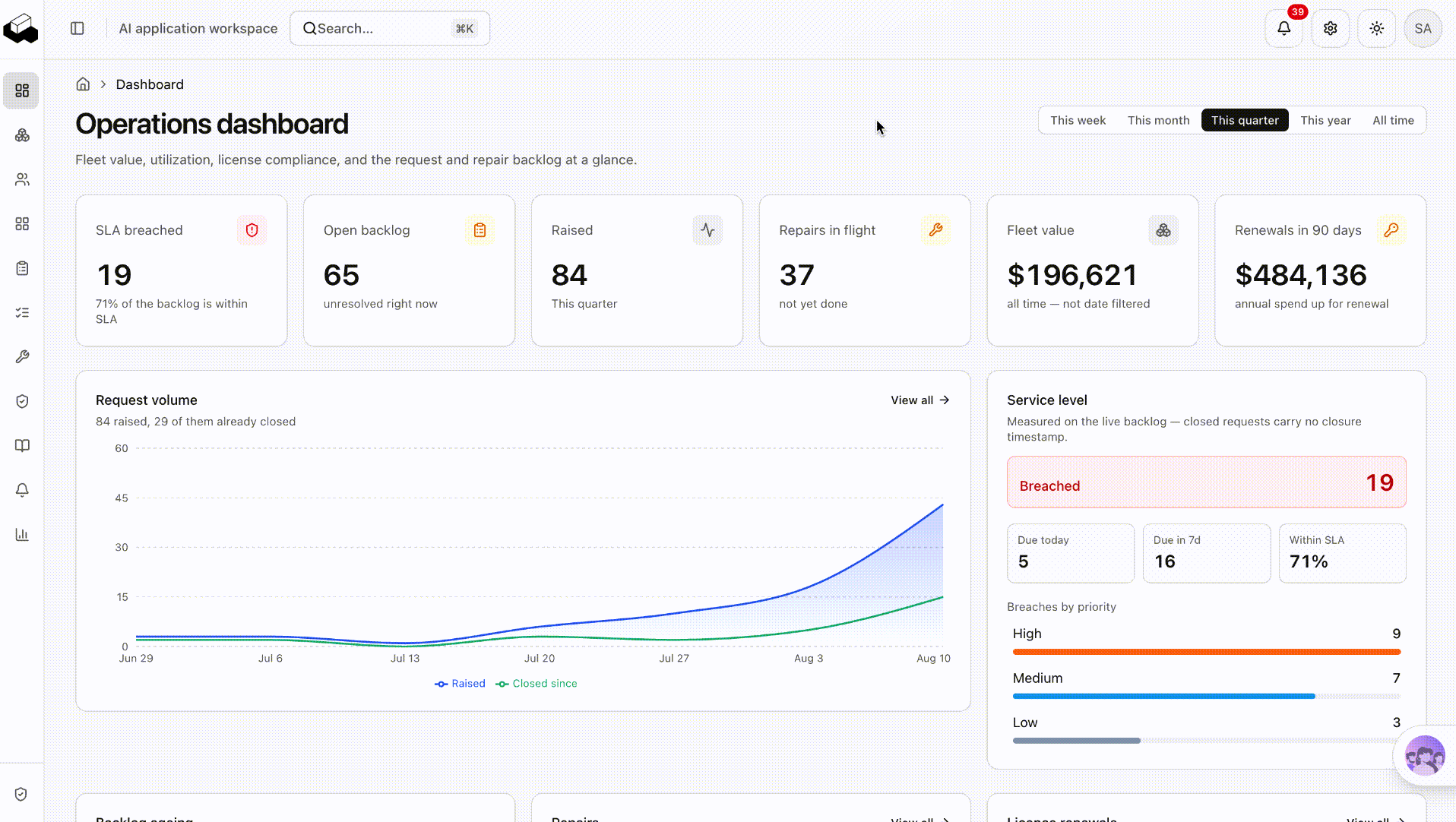This screenshot has width=1456, height=822.
Task: Click the Repairs in flight 37 value
Action: pos(796,275)
